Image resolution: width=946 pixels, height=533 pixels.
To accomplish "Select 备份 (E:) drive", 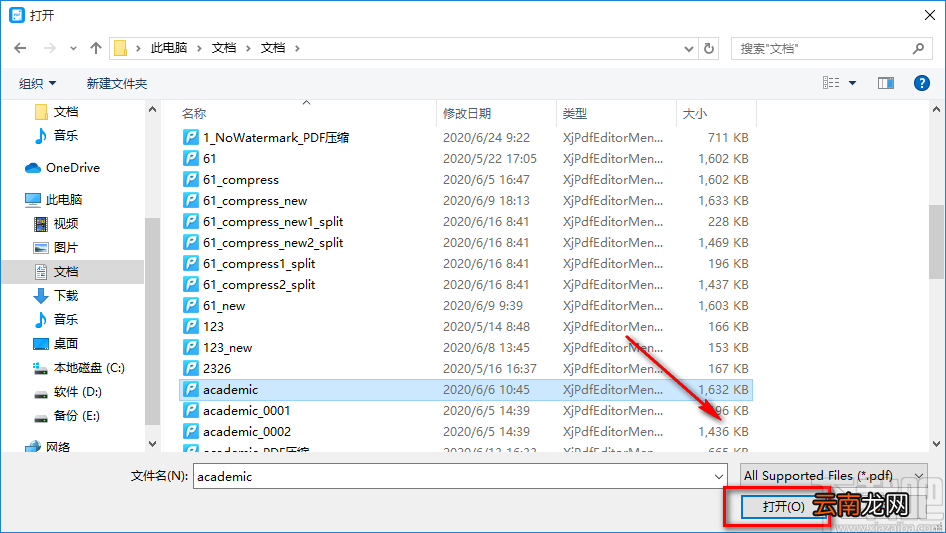I will (76, 416).
